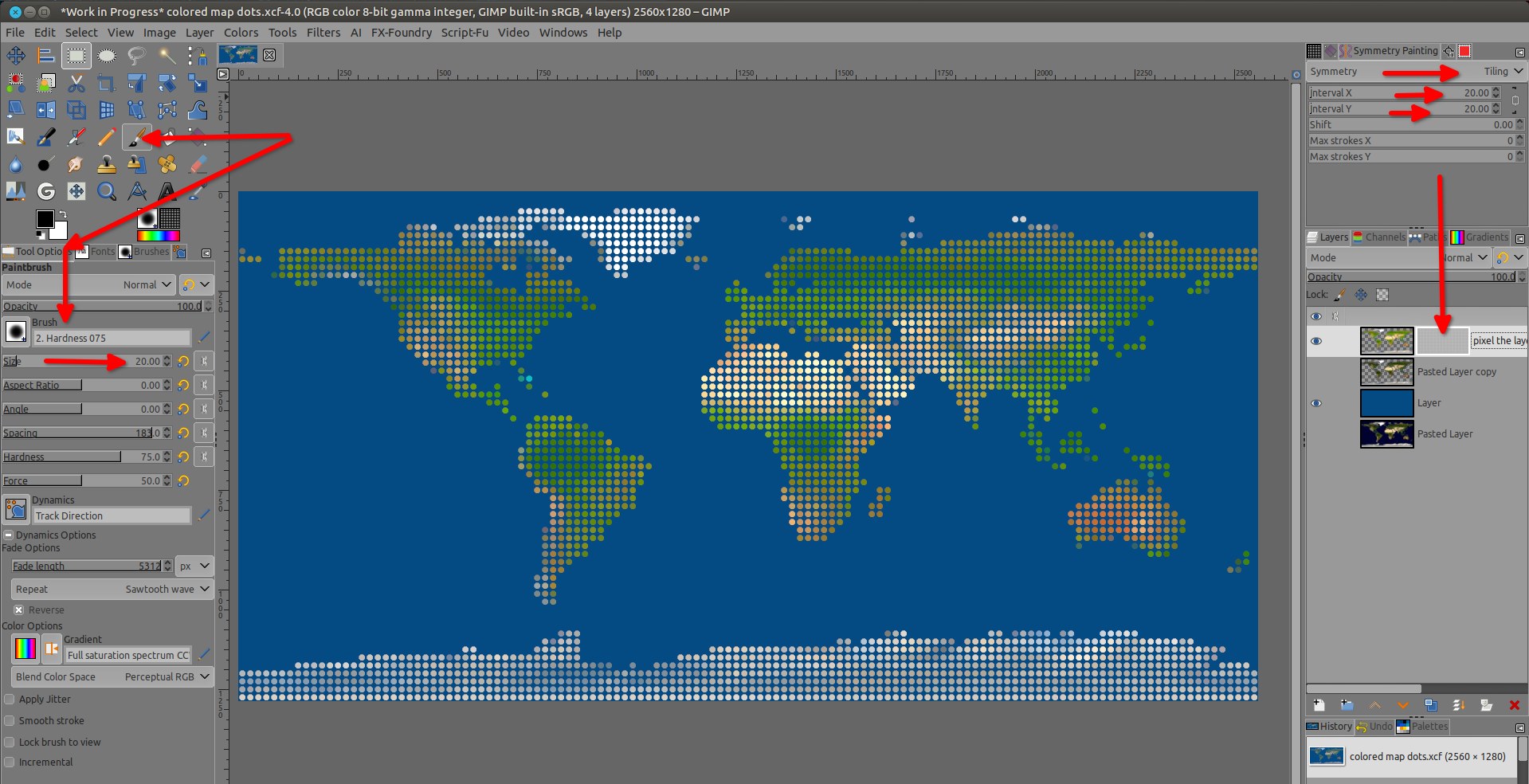Open the Filters menu
The height and width of the screenshot is (784, 1529).
(x=323, y=33)
